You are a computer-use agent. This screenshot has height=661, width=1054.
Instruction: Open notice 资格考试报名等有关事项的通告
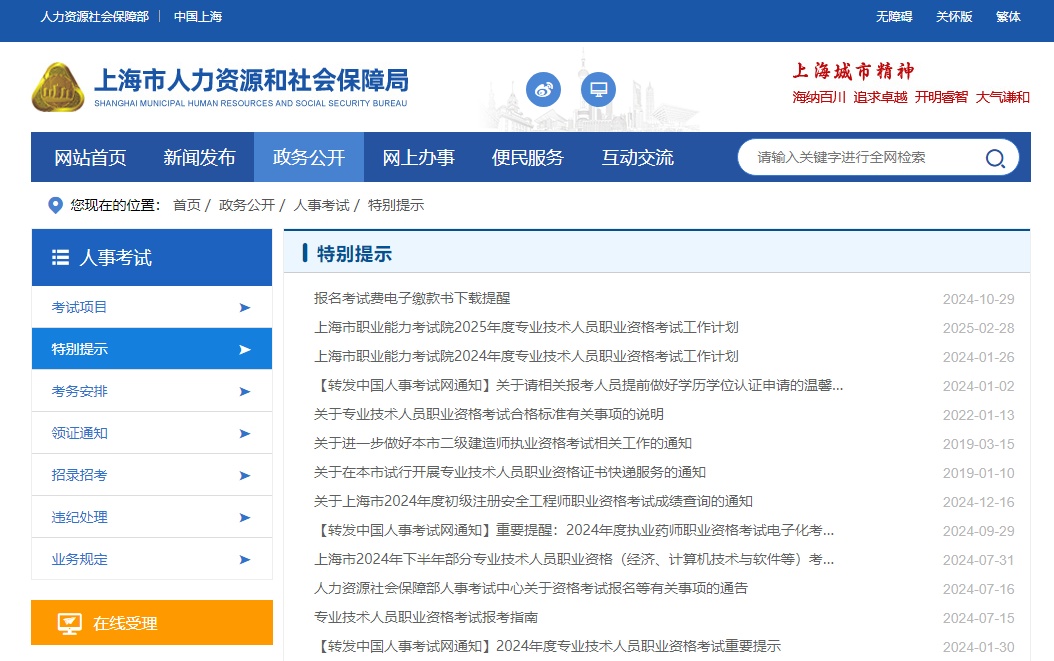[531, 588]
